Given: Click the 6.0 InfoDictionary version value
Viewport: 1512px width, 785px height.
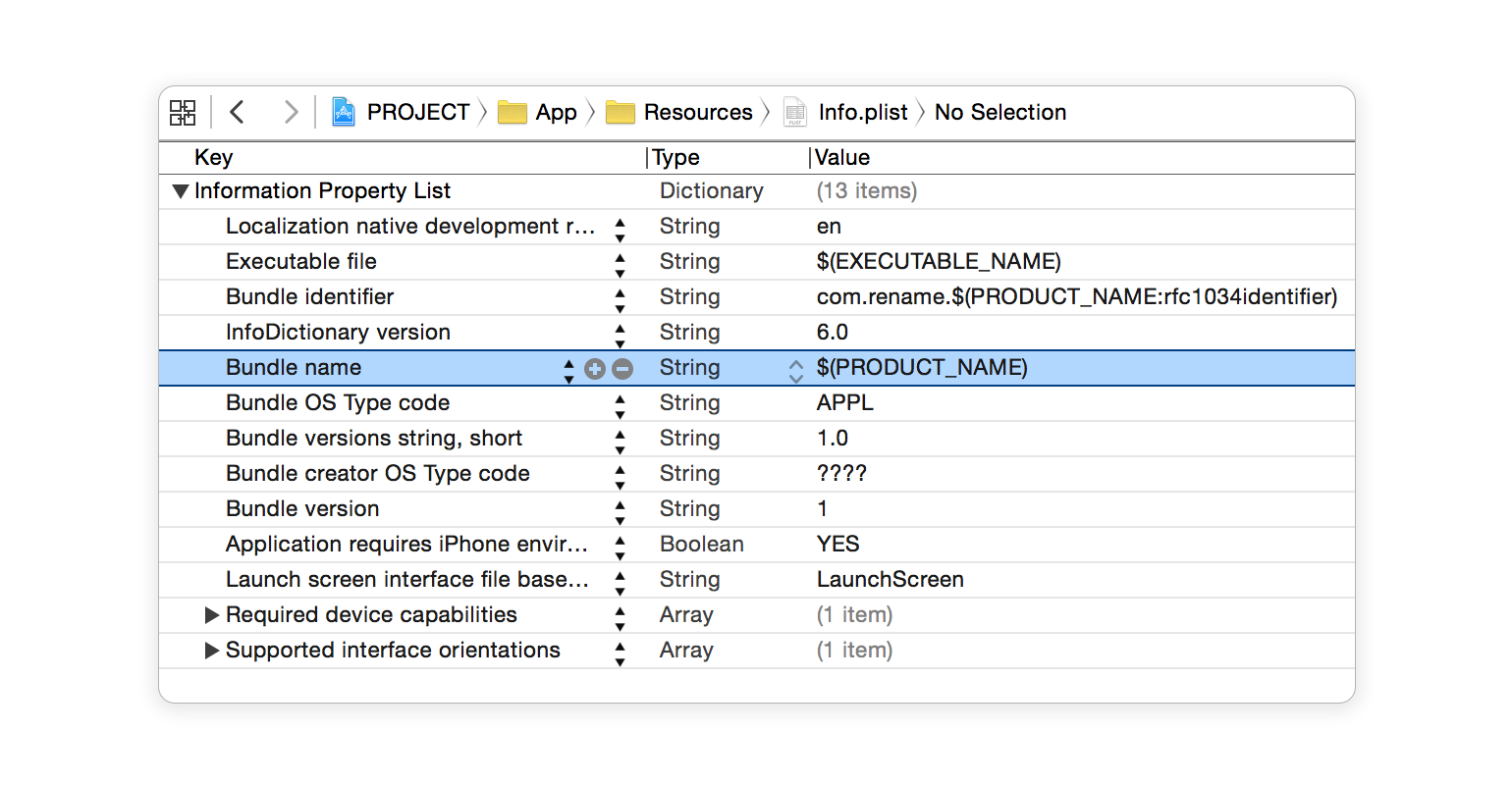Looking at the screenshot, I should point(833,333).
